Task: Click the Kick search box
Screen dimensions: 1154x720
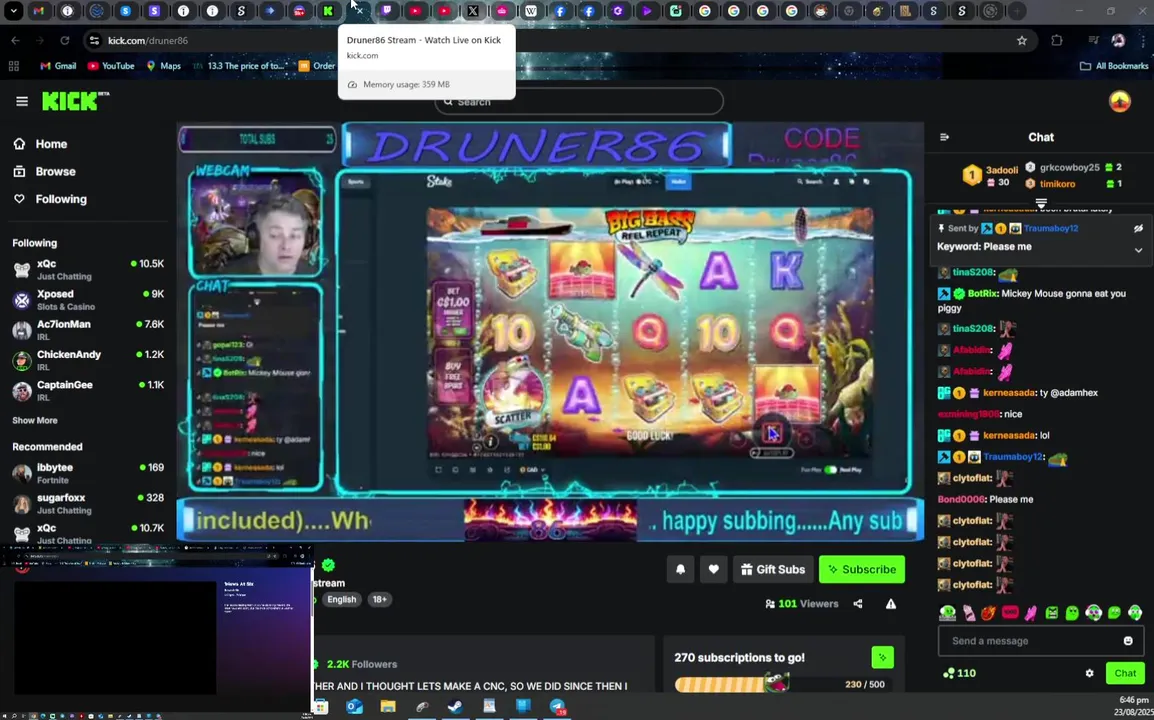Action: pos(578,102)
